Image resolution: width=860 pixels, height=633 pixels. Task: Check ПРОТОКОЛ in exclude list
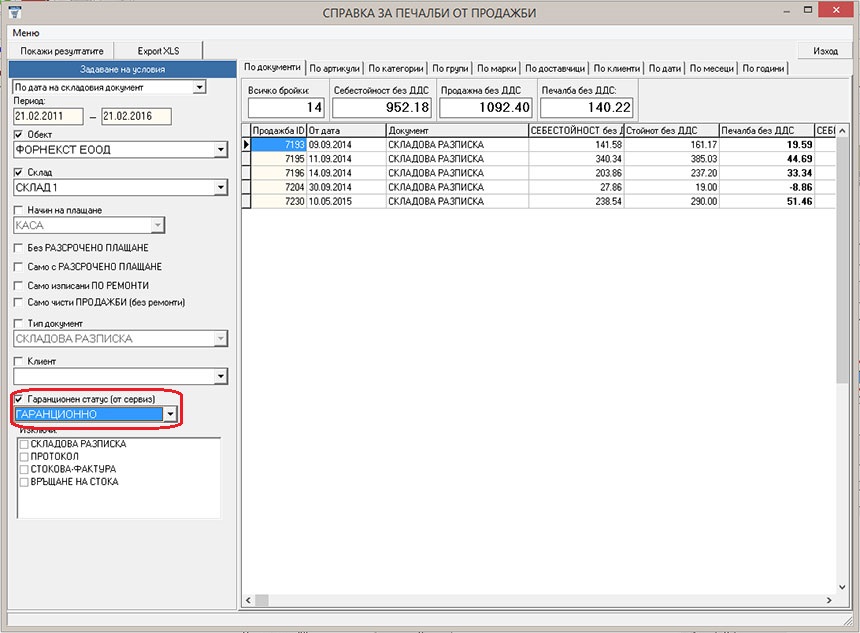(24, 456)
